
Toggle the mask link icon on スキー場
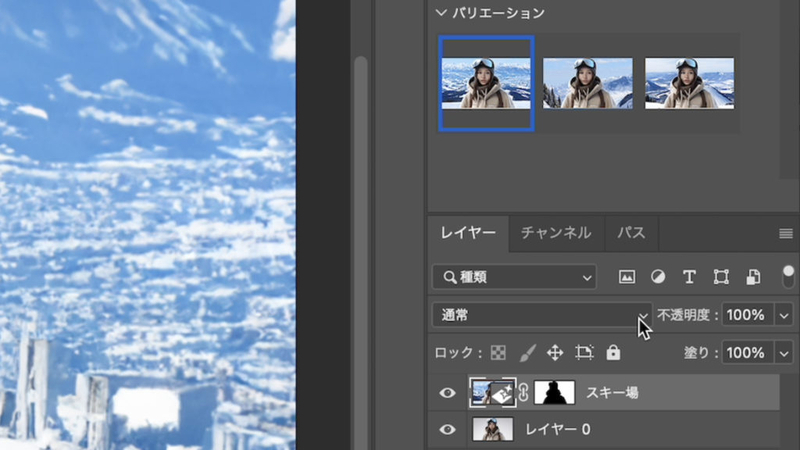523,393
